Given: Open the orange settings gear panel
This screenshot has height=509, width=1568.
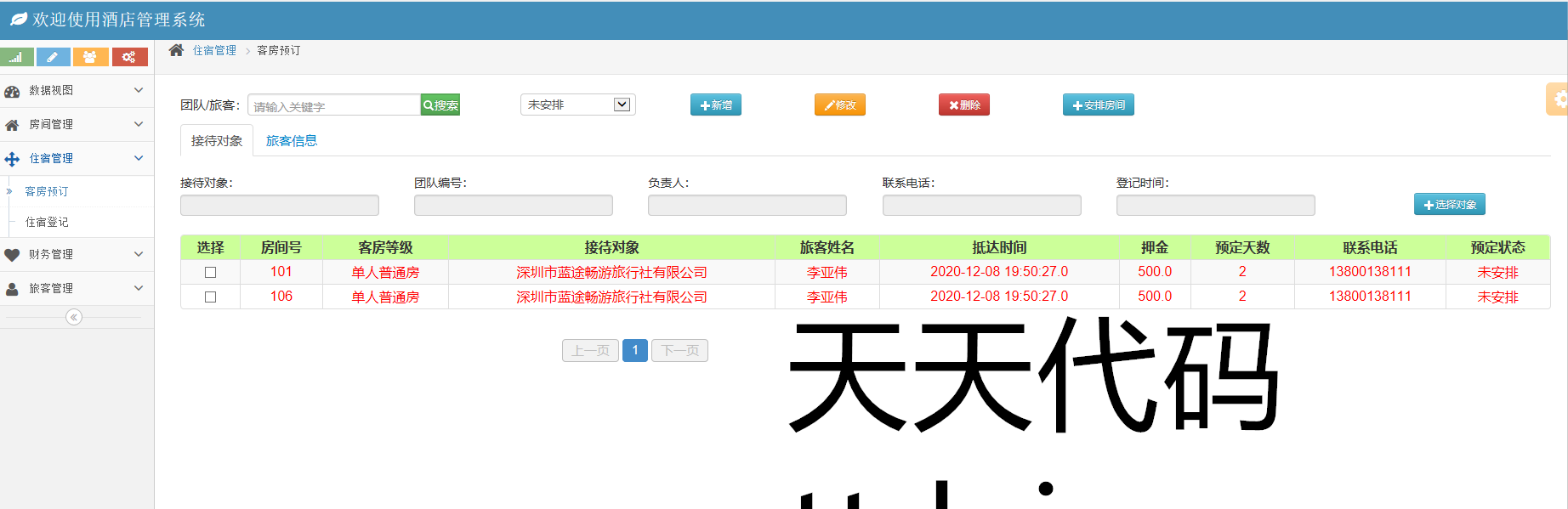Looking at the screenshot, I should pyautogui.click(x=1559, y=99).
